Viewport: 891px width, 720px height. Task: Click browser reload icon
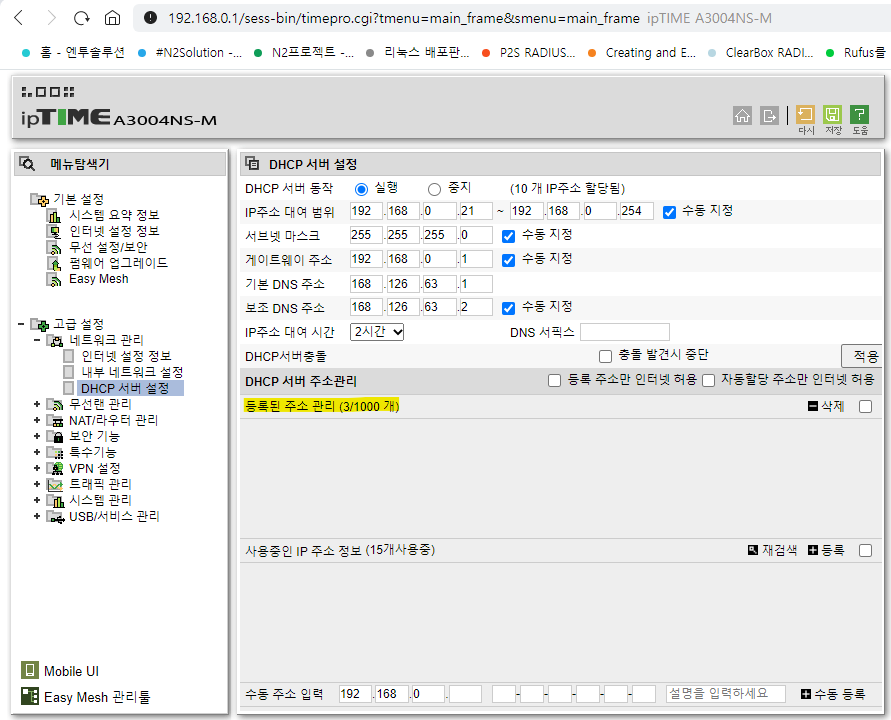pyautogui.click(x=82, y=19)
